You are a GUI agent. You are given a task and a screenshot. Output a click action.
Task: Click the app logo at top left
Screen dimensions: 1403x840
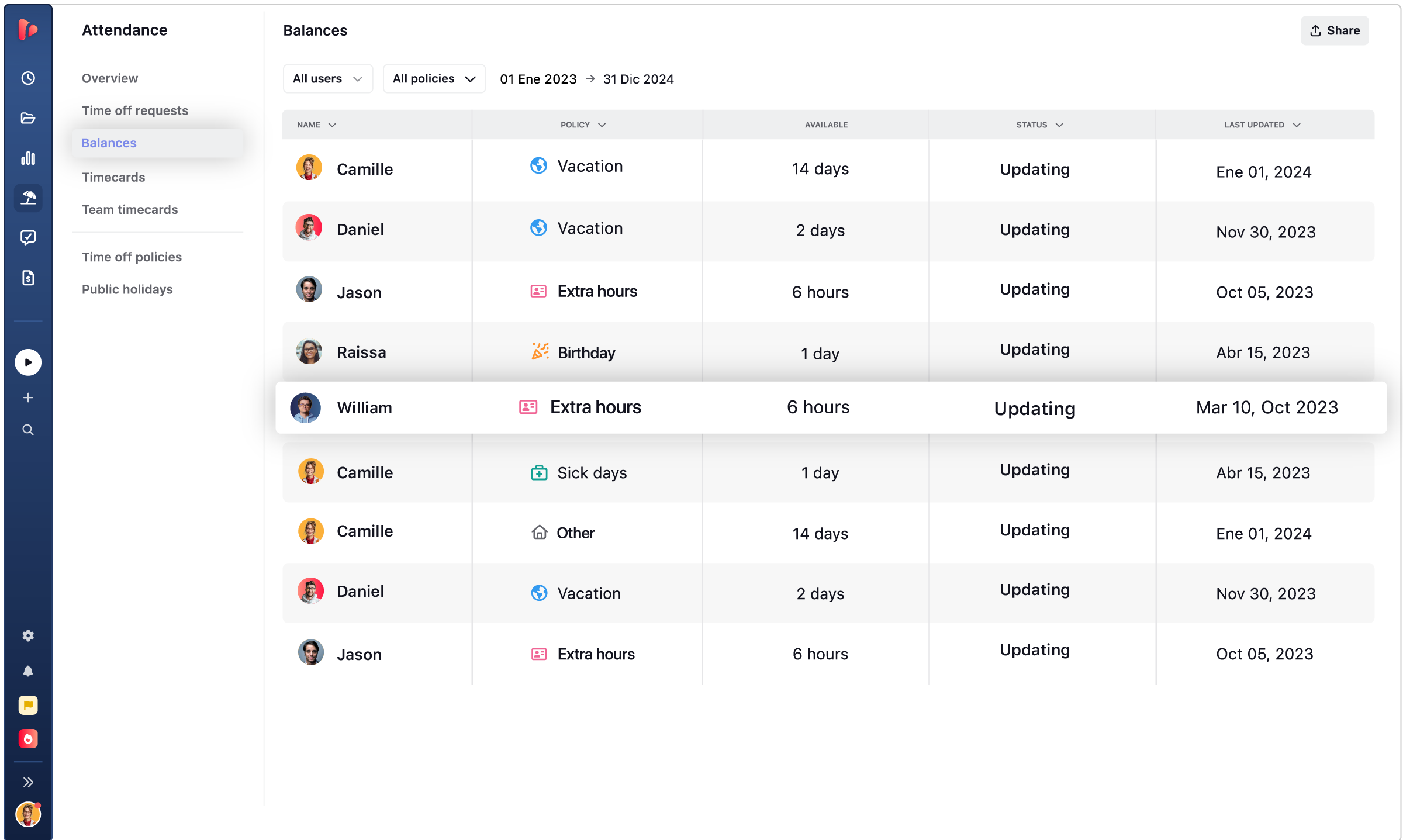pos(28,29)
